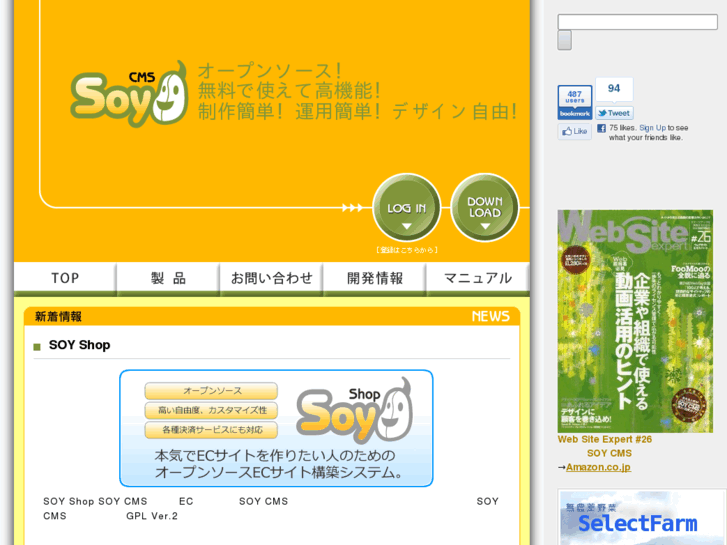
Task: Click the Soy CMS logo
Action: [x=129, y=94]
